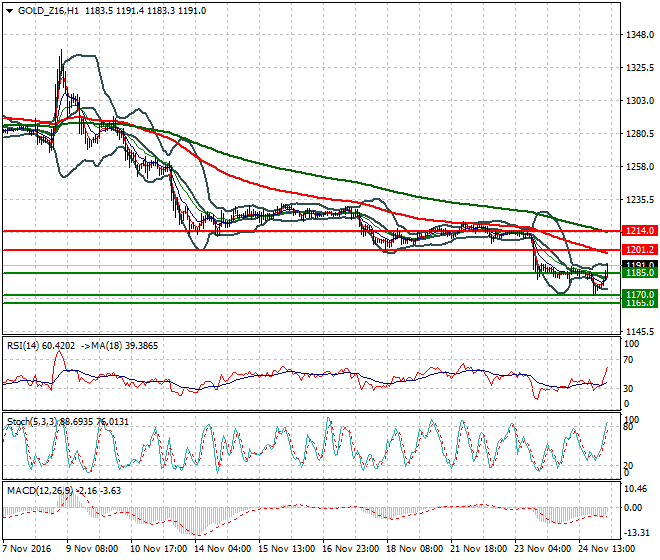Click the current price 1191.0 black label
The height and width of the screenshot is (560, 660).
click(640, 264)
